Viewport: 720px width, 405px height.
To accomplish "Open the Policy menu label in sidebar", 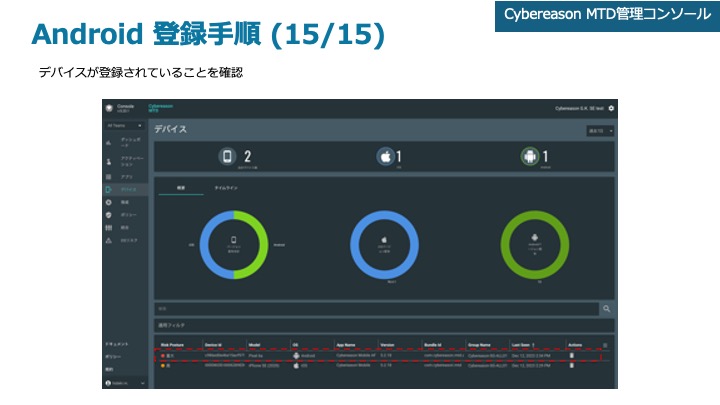I will 129,215.
